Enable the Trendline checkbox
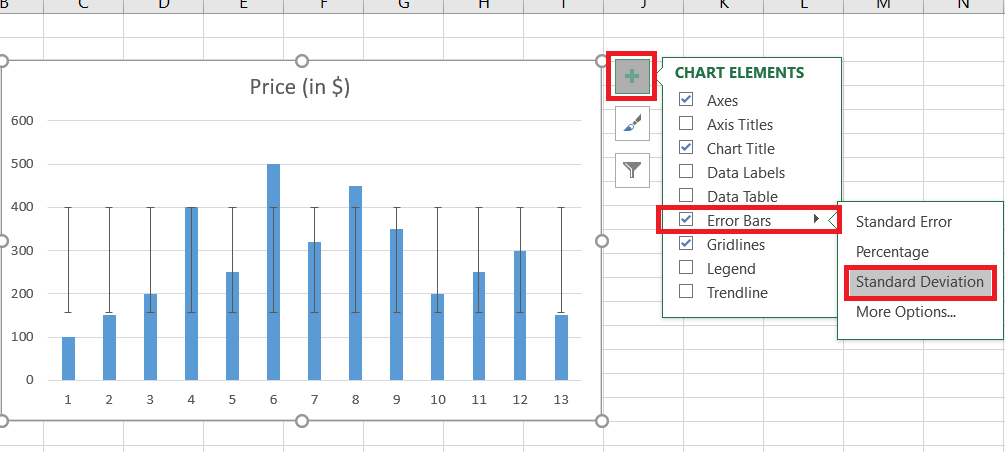The height and width of the screenshot is (452, 1005). pyautogui.click(x=686, y=292)
